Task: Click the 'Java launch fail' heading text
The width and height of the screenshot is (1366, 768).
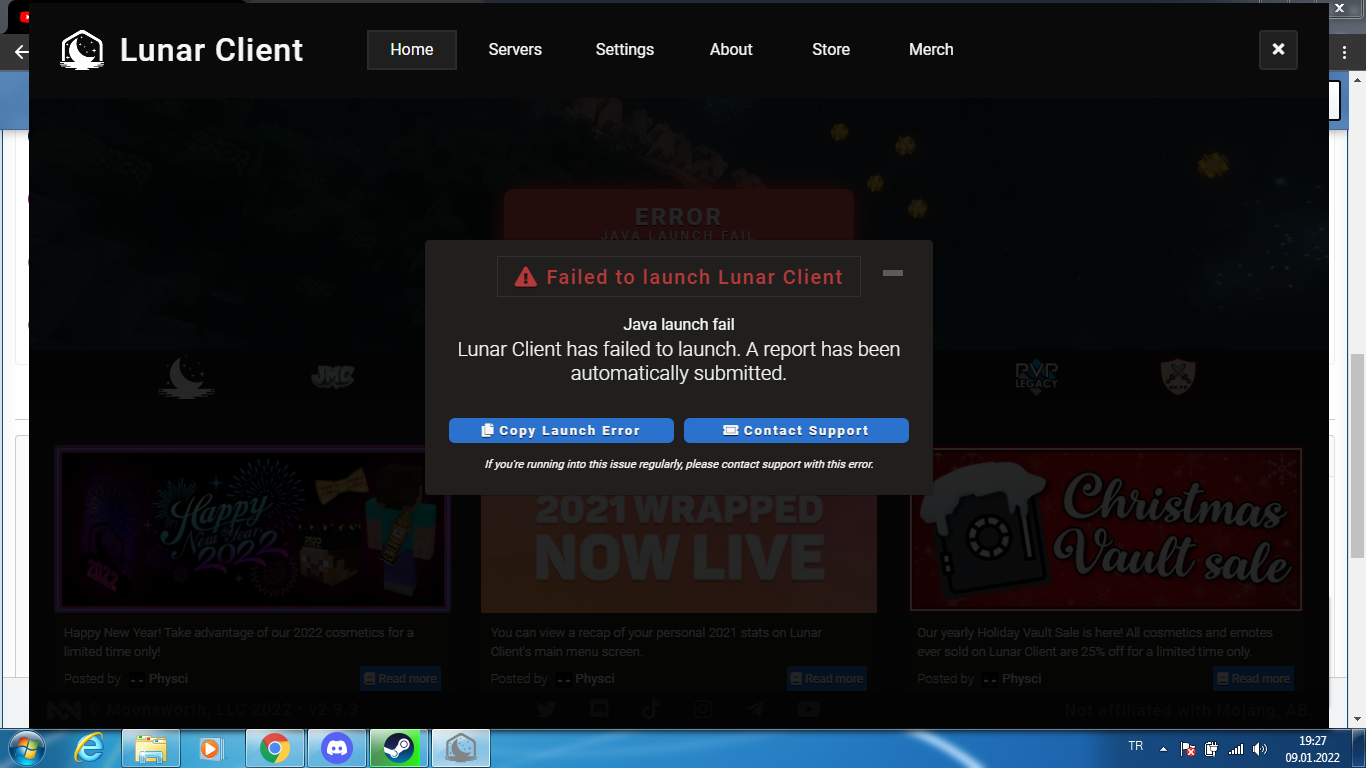Action: 679,324
